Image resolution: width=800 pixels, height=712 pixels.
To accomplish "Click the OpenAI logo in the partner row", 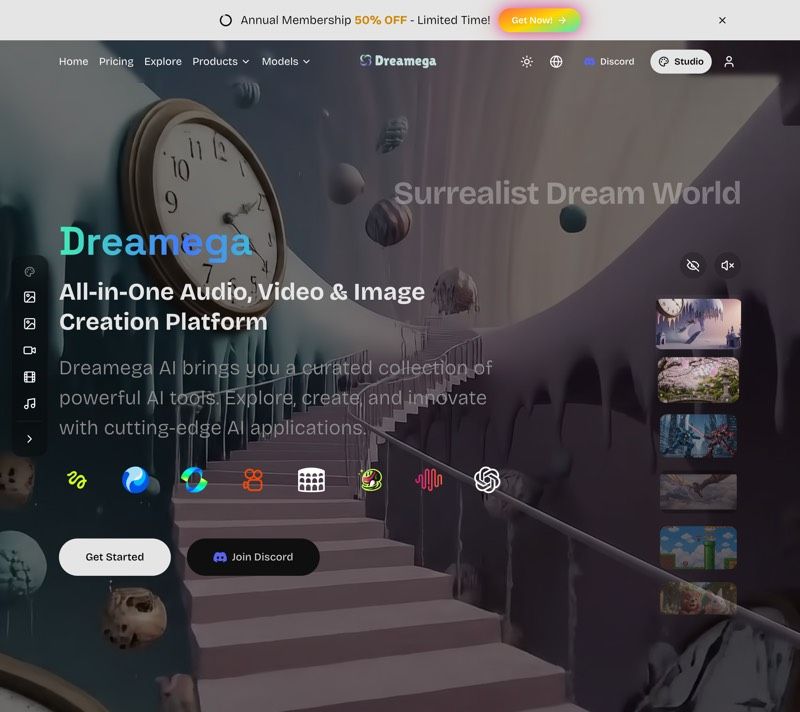I will [487, 480].
